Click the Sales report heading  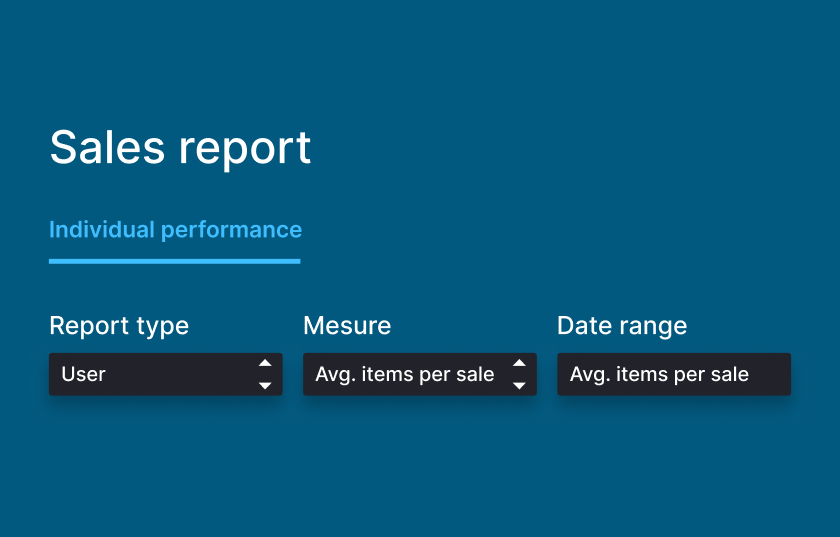tap(180, 148)
